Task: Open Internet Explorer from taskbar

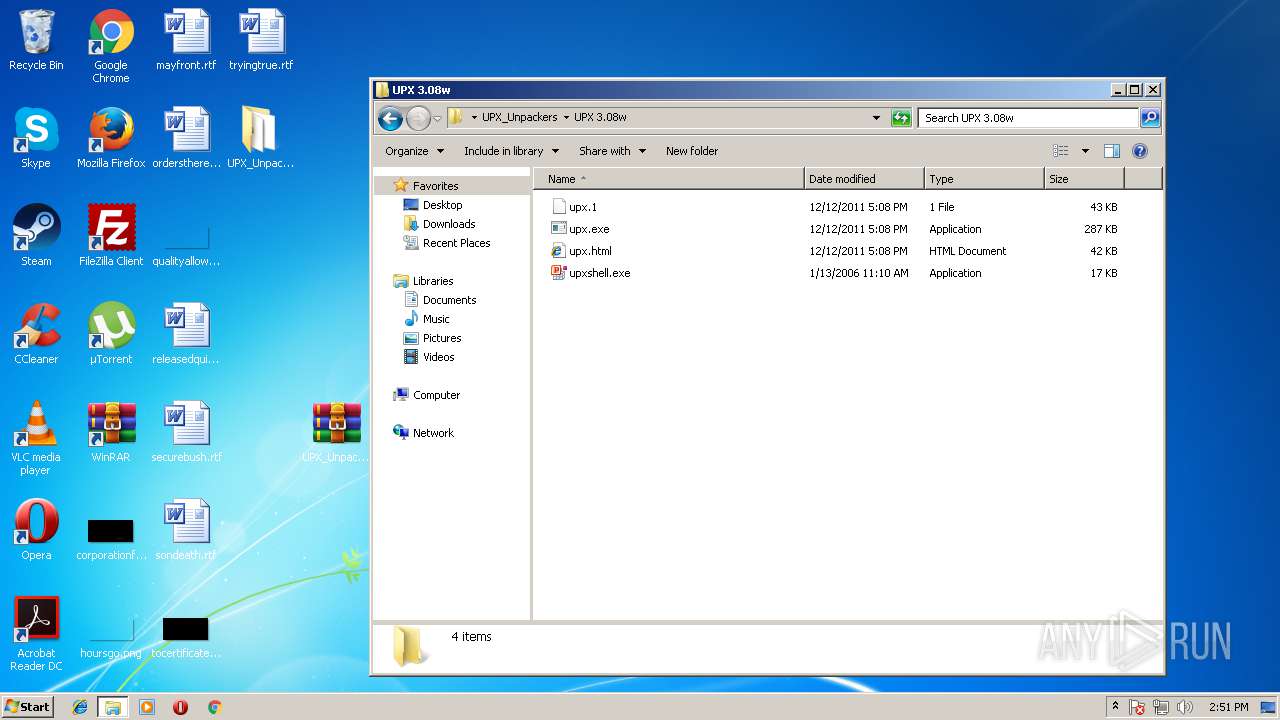Action: (80, 707)
